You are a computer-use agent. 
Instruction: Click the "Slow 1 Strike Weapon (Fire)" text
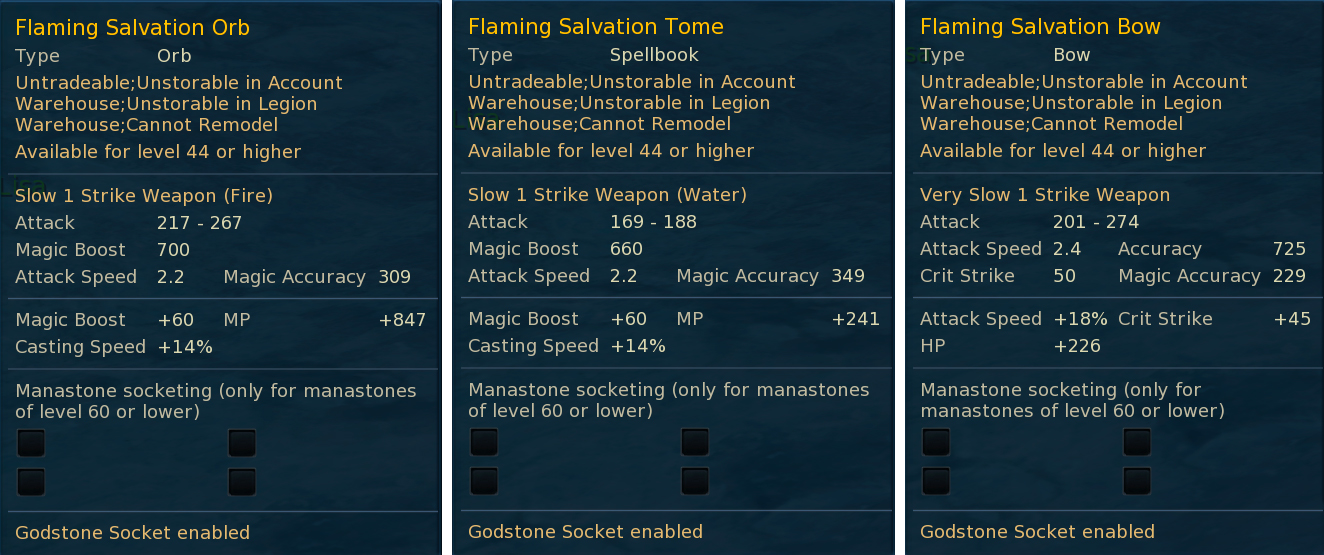(x=144, y=196)
